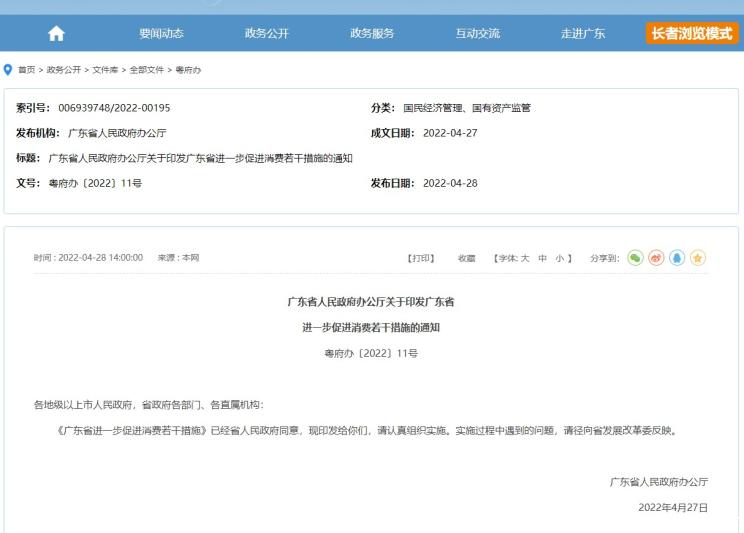Open 文件库 breadcrumb link

[x=105, y=68]
